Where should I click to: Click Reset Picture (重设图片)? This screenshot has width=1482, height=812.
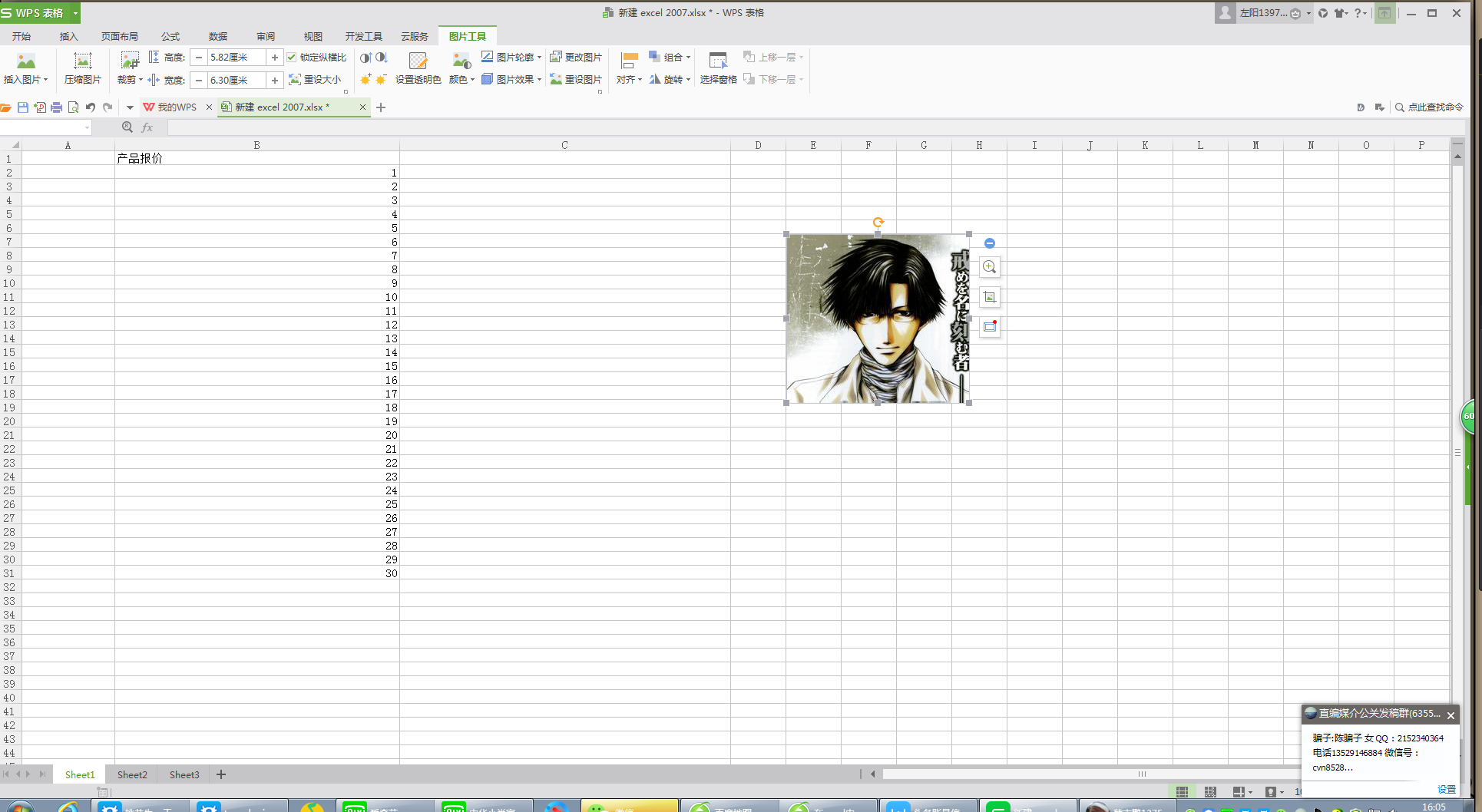tap(576, 79)
